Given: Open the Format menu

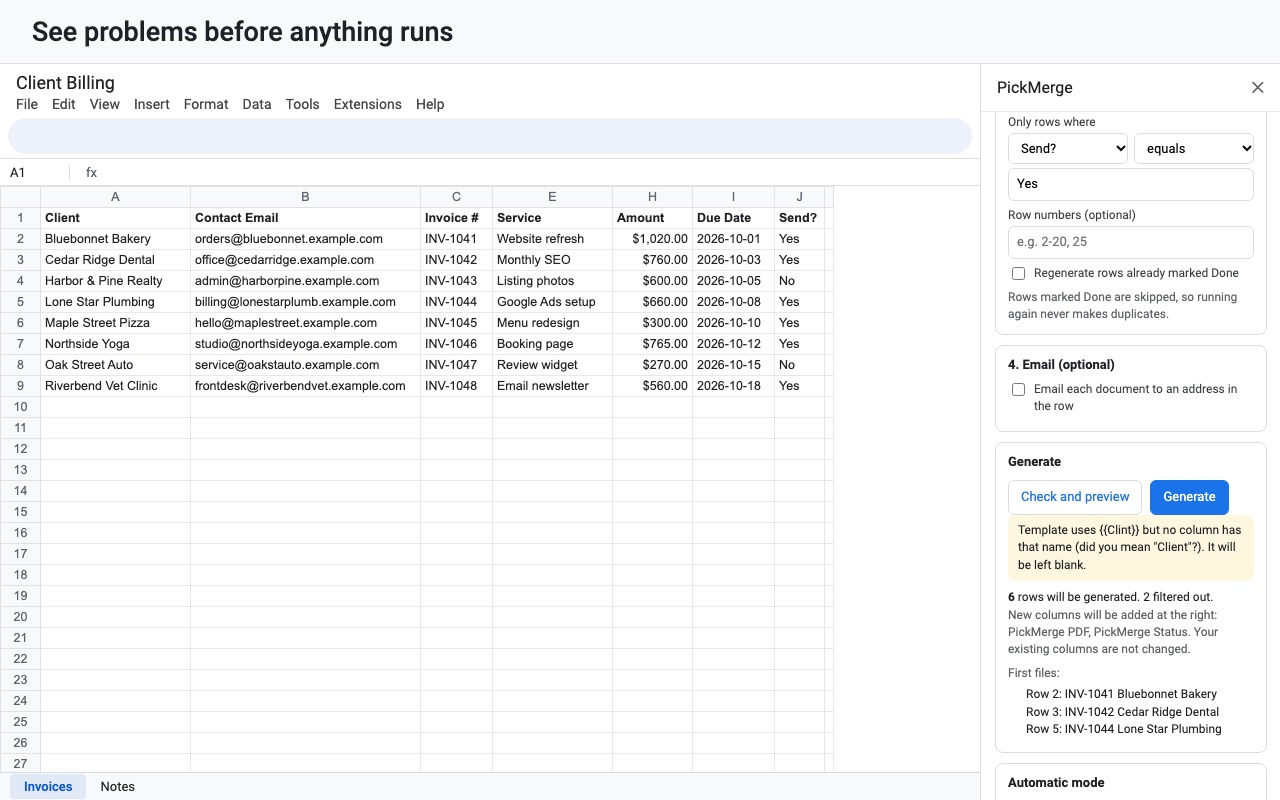Looking at the screenshot, I should 206,104.
